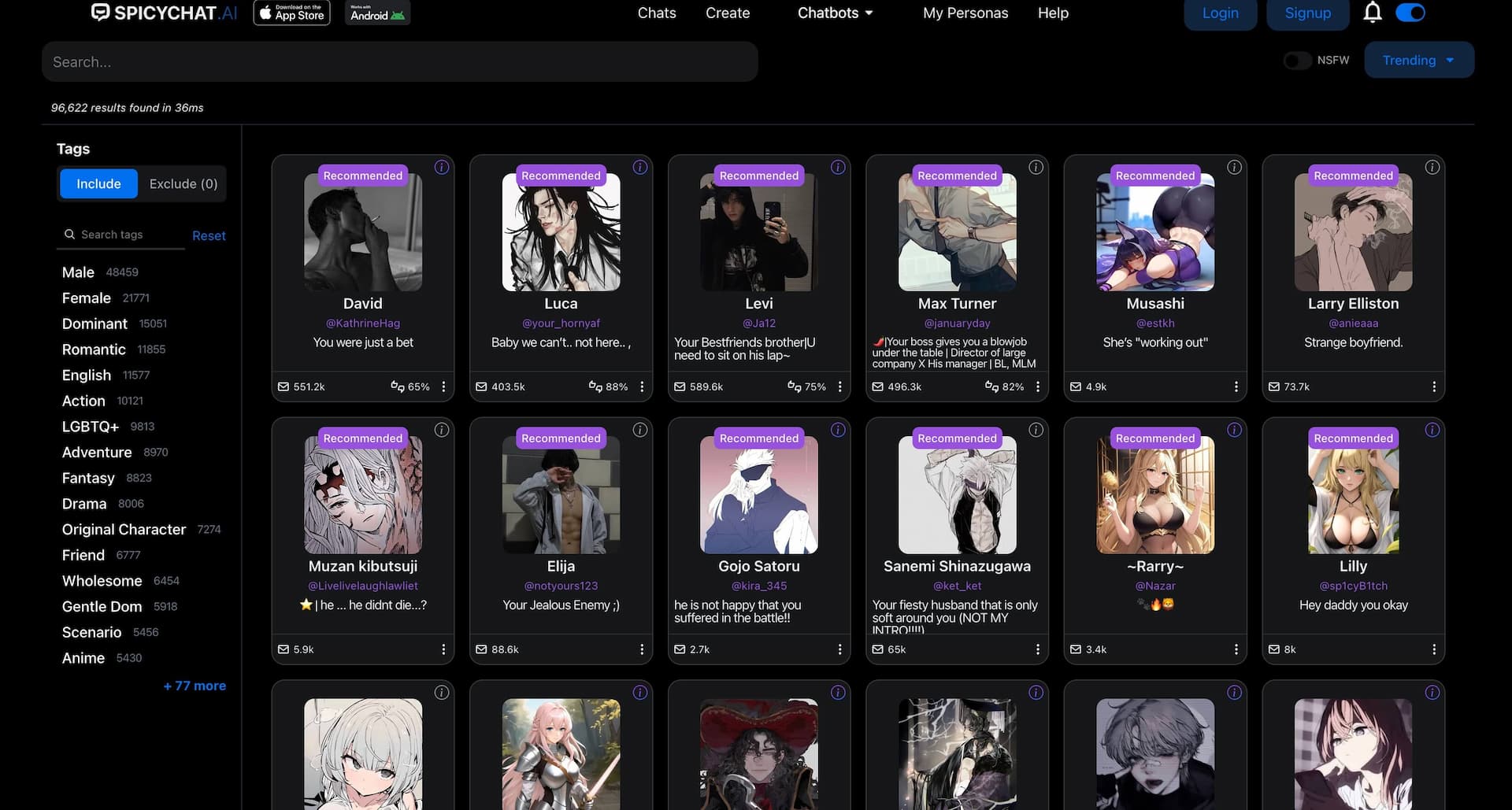1512x810 pixels.
Task: Open info icon on Luca card
Action: [640, 168]
